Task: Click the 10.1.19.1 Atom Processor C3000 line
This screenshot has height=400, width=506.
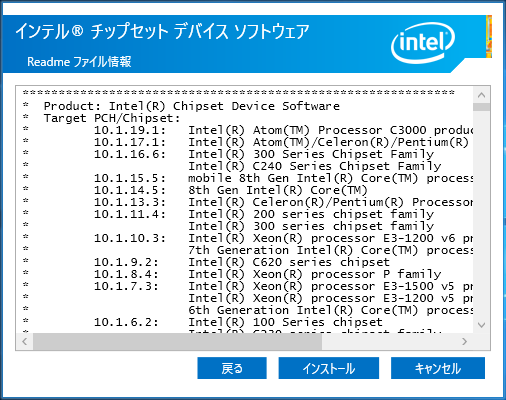Action: coord(283,130)
